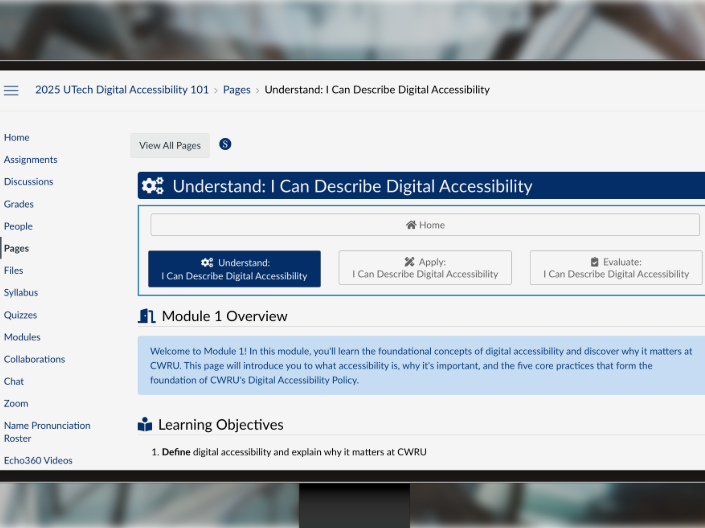The image size is (705, 528).
Task: Open Grades in course sidebar
Action: click(18, 204)
